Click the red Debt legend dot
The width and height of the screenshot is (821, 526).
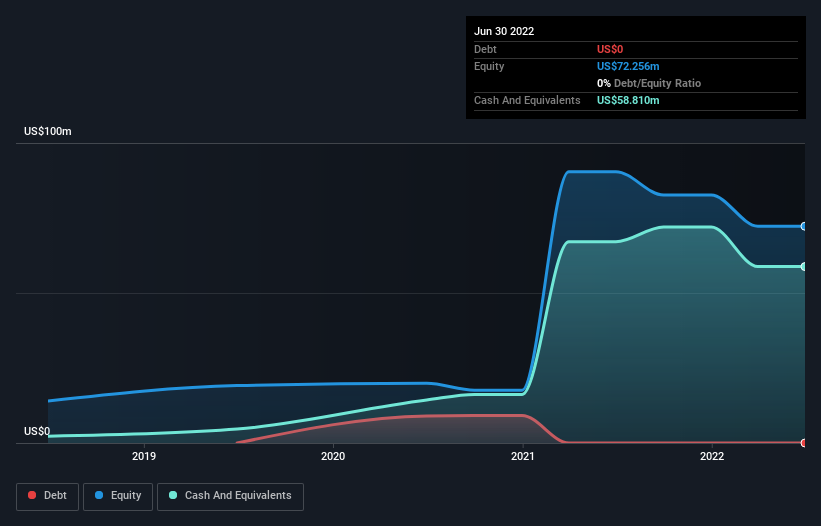(x=32, y=495)
